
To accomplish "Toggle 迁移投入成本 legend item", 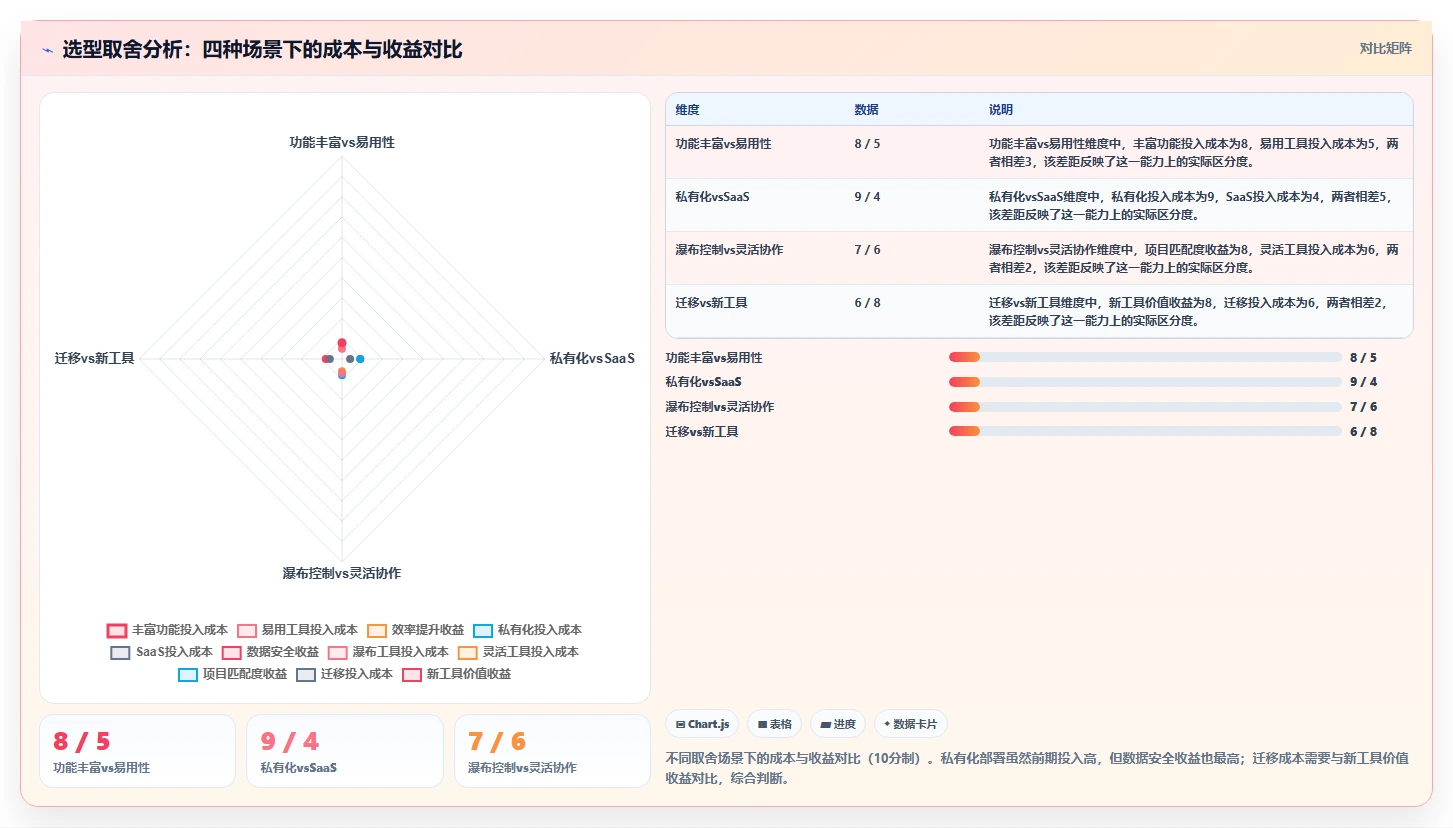I will tap(344, 674).
